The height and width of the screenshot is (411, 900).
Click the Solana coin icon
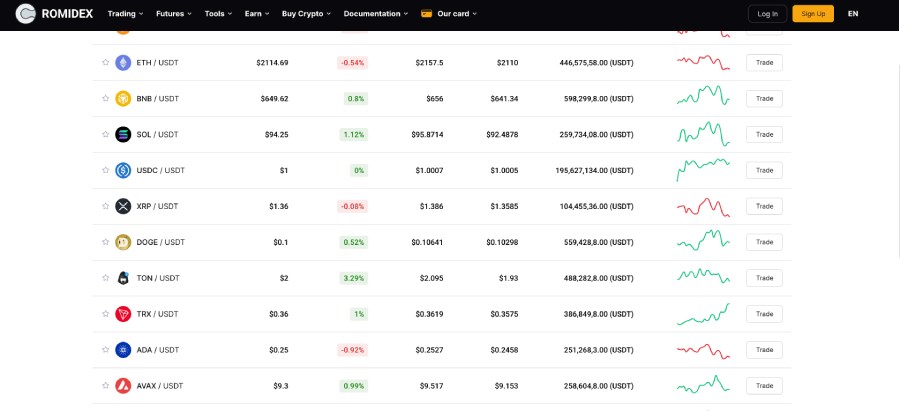123,134
